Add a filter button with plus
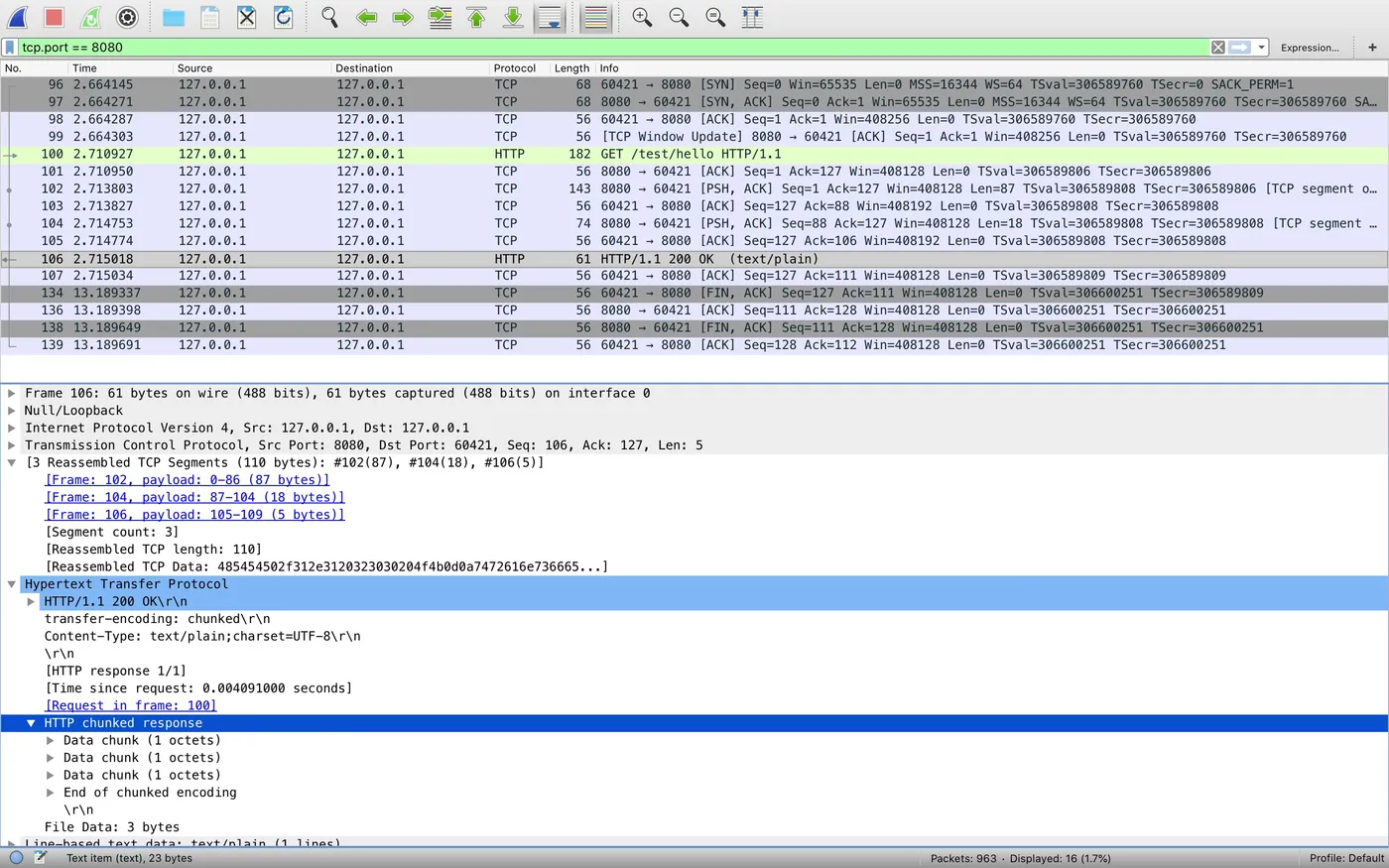 point(1372,48)
